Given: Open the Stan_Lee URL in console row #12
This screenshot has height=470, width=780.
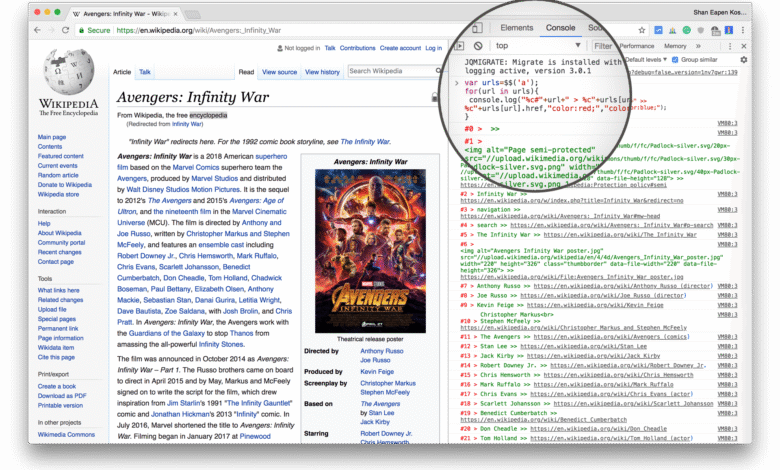Looking at the screenshot, I should tap(584, 346).
